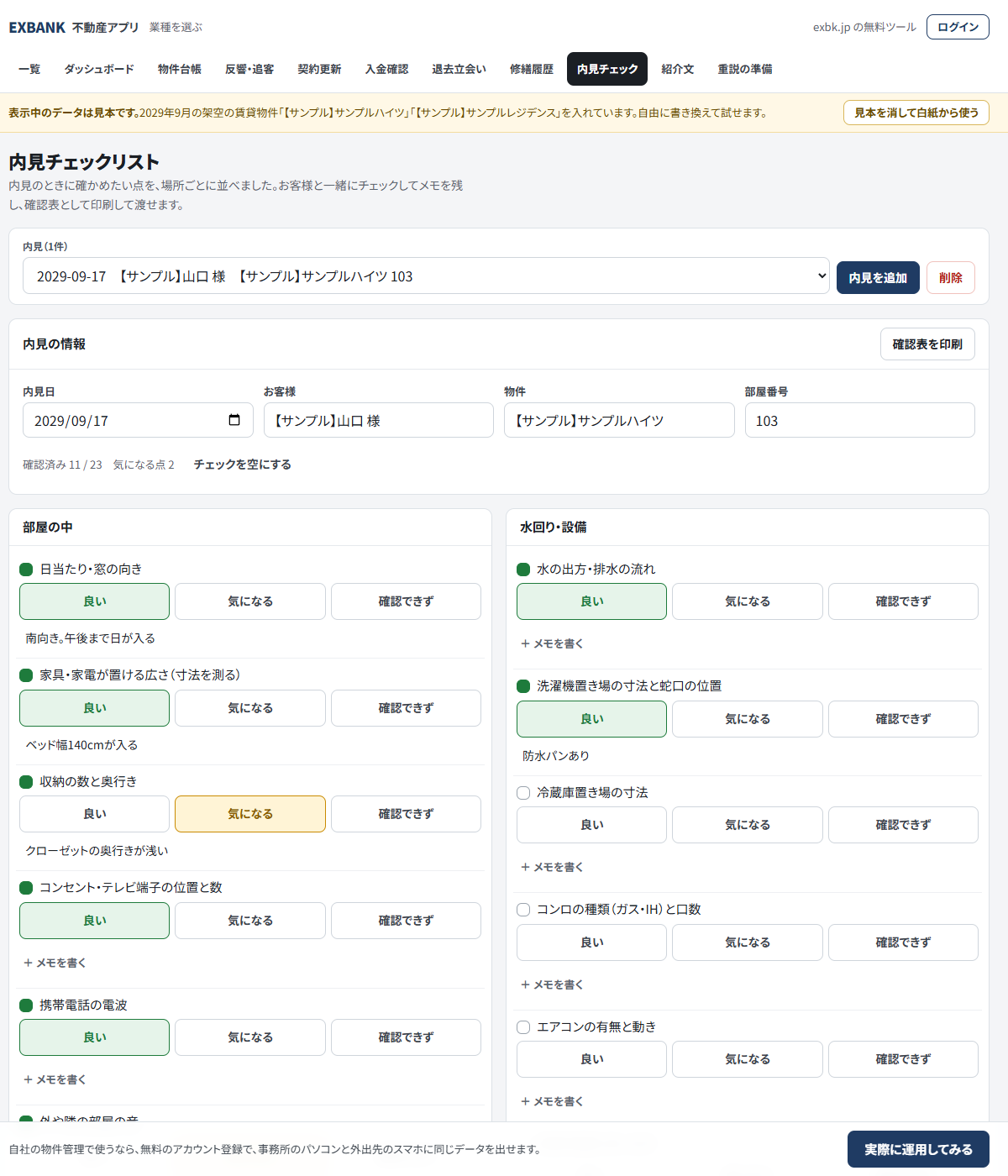Mark 携帯電話の電波 as 気になる

pos(250,1037)
